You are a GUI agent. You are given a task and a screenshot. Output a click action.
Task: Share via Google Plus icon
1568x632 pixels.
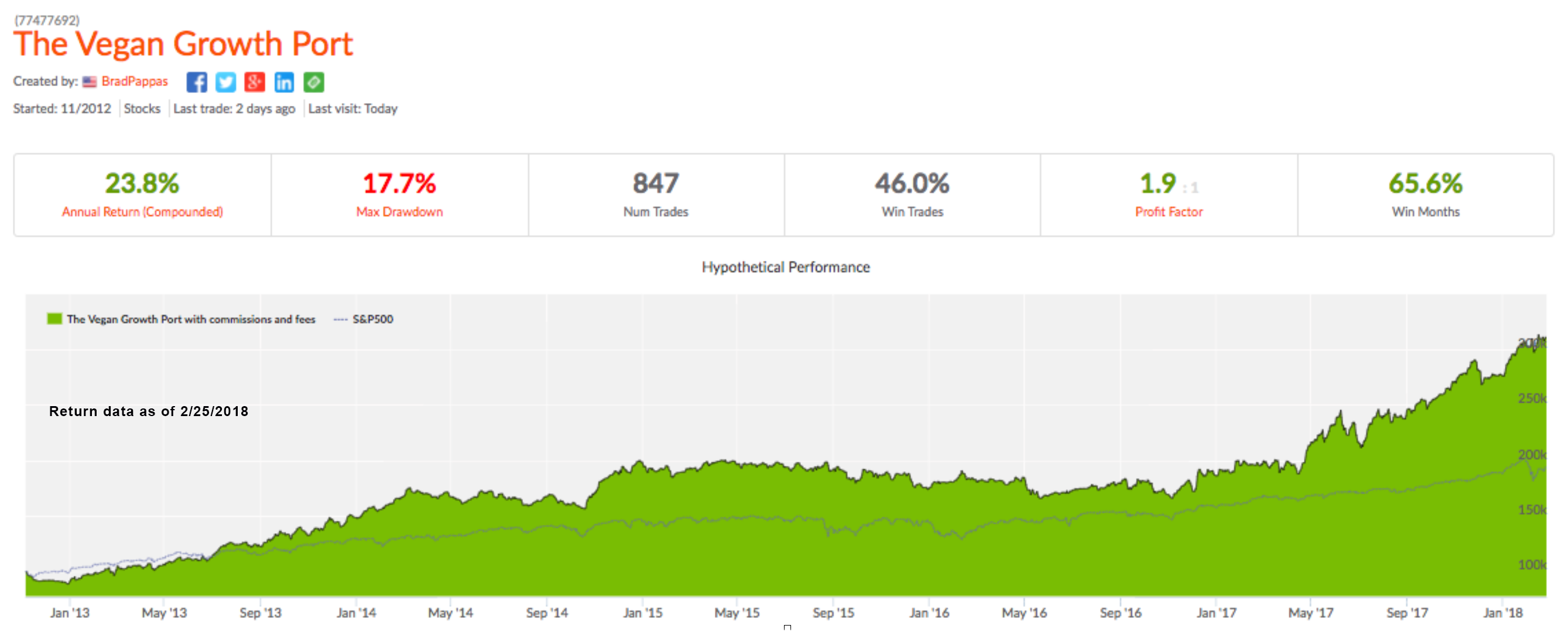(255, 82)
